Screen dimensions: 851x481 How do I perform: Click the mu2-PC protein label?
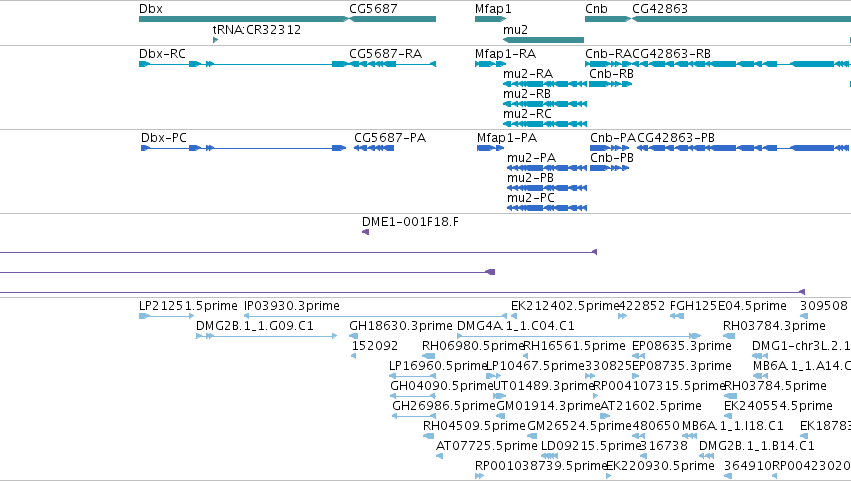tap(531, 198)
